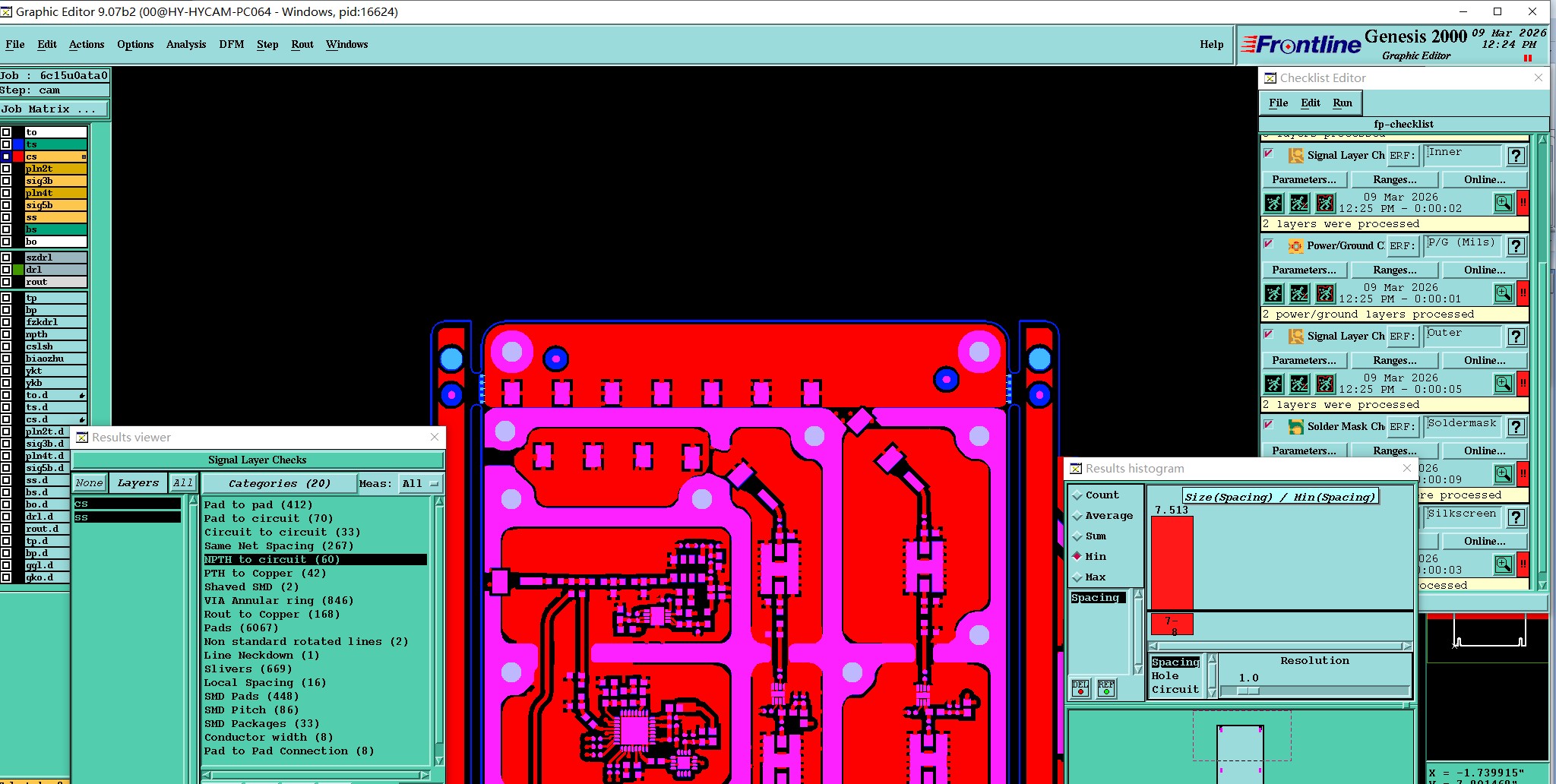Run Outer signal check with first run icon
Screen dimensions: 1556x784
point(1274,384)
